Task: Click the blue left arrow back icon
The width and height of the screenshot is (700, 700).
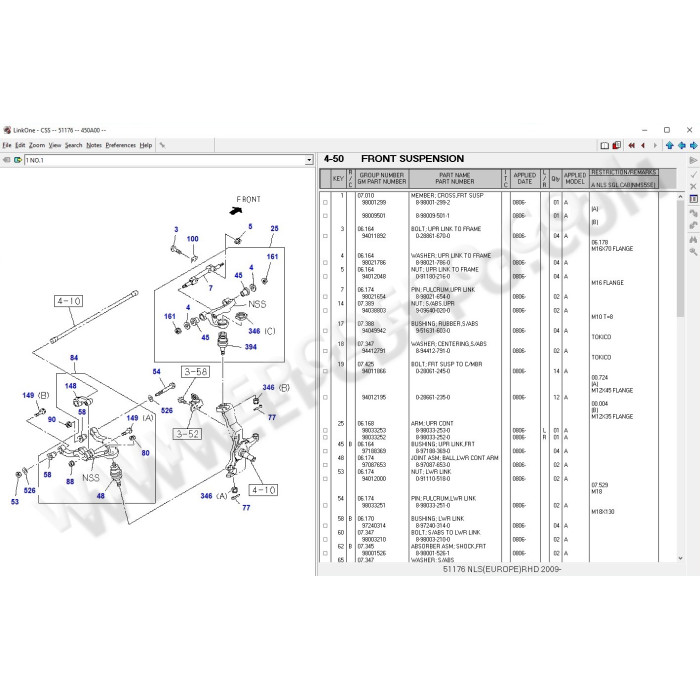Action: click(x=682, y=146)
